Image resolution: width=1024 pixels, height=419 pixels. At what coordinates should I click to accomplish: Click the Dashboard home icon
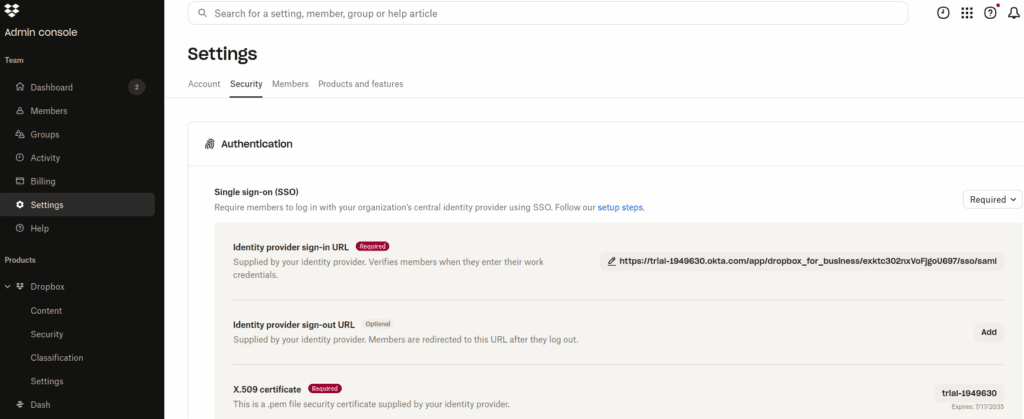pos(20,87)
